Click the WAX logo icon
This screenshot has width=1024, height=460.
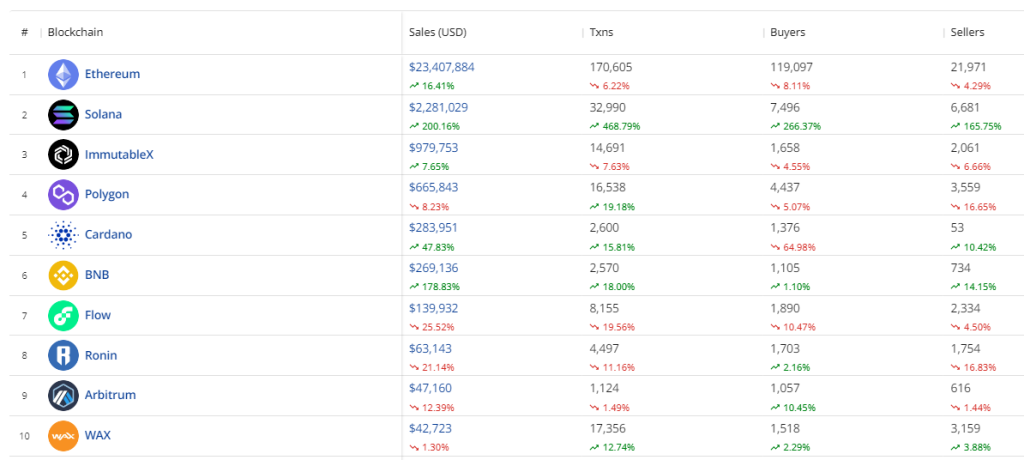[x=63, y=435]
